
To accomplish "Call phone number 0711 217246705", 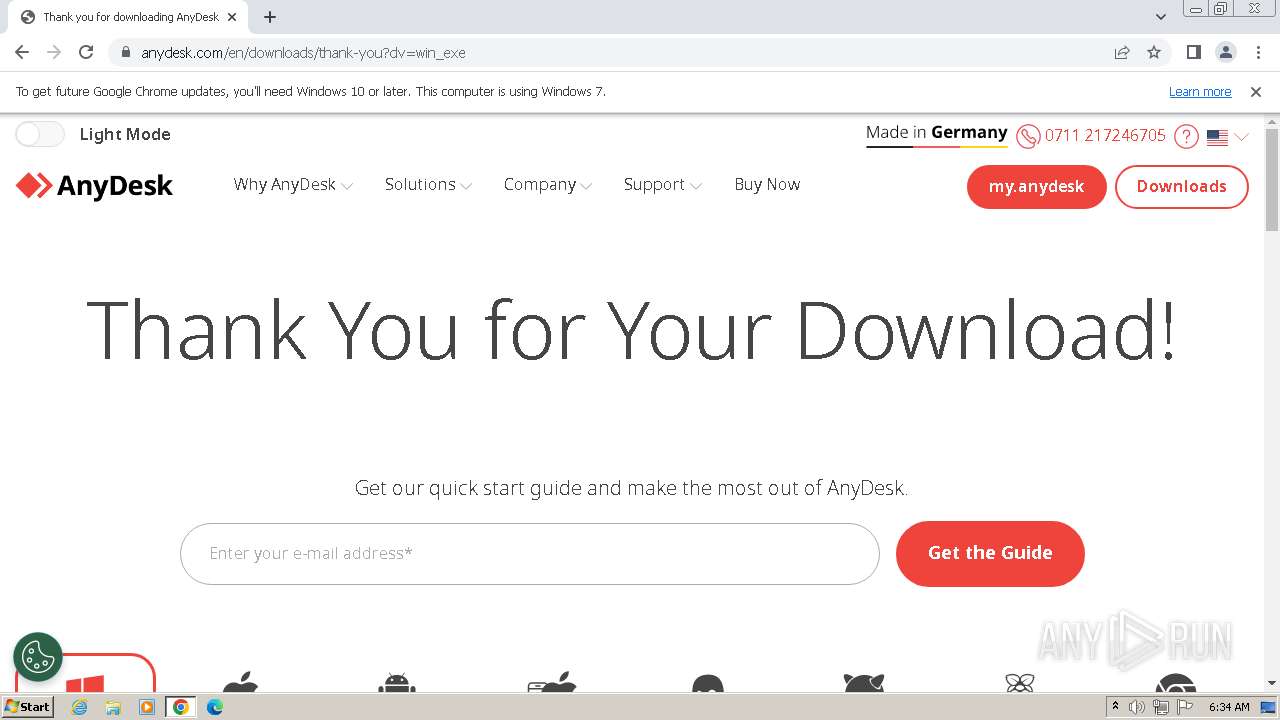I will [x=1105, y=135].
